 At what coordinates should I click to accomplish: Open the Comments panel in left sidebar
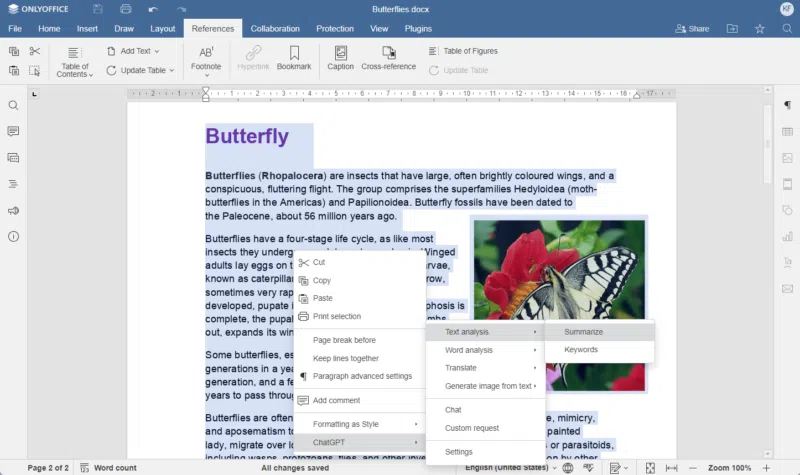tap(13, 131)
